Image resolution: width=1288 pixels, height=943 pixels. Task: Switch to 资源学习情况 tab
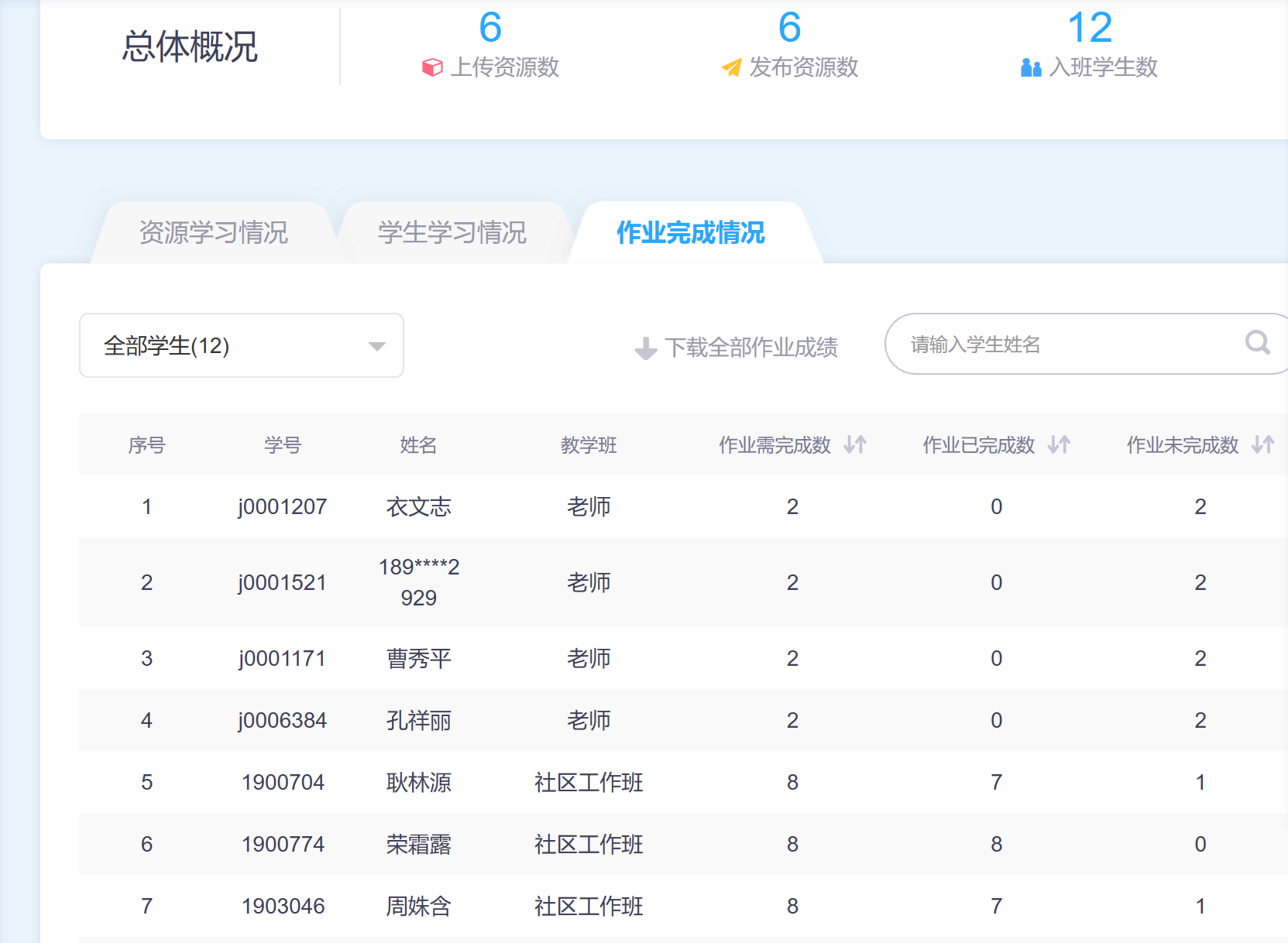213,232
